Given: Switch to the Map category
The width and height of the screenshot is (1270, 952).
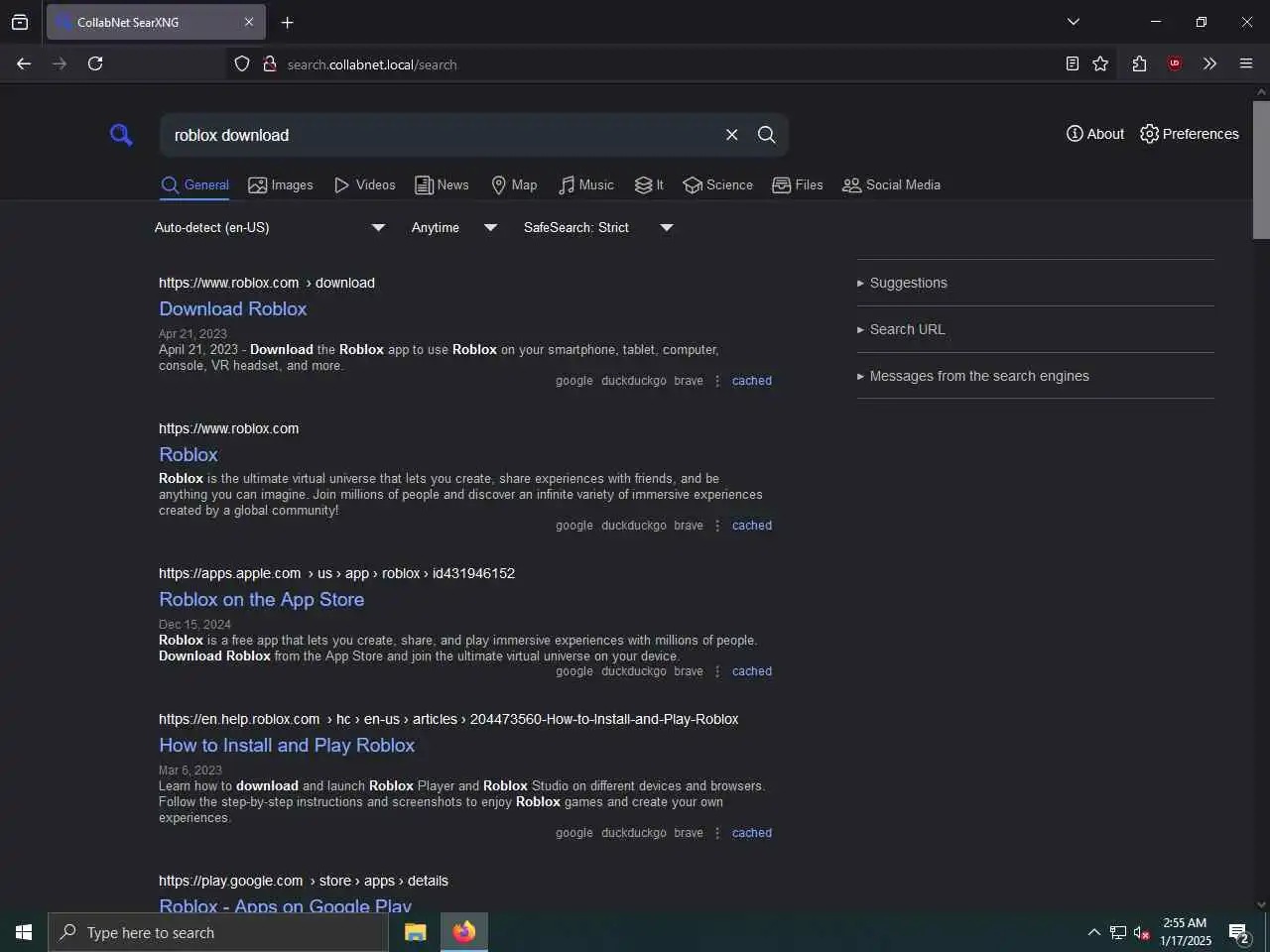Looking at the screenshot, I should (x=514, y=185).
